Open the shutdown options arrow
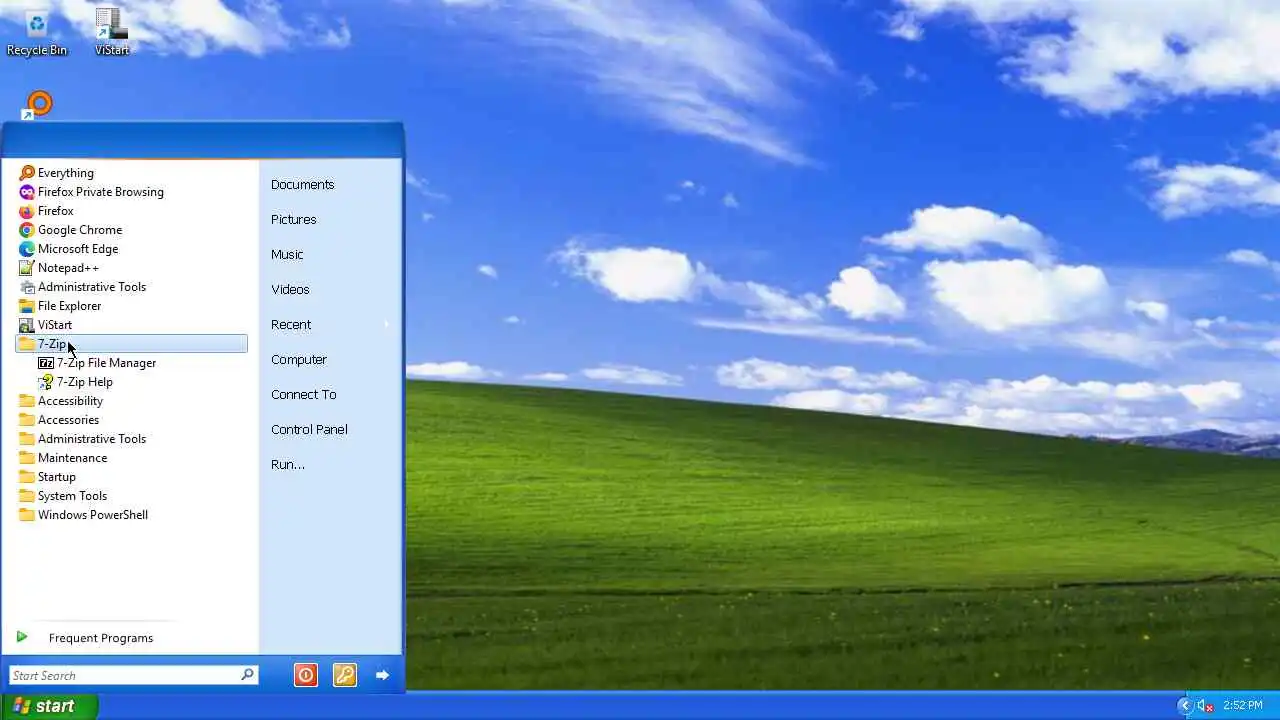 382,675
